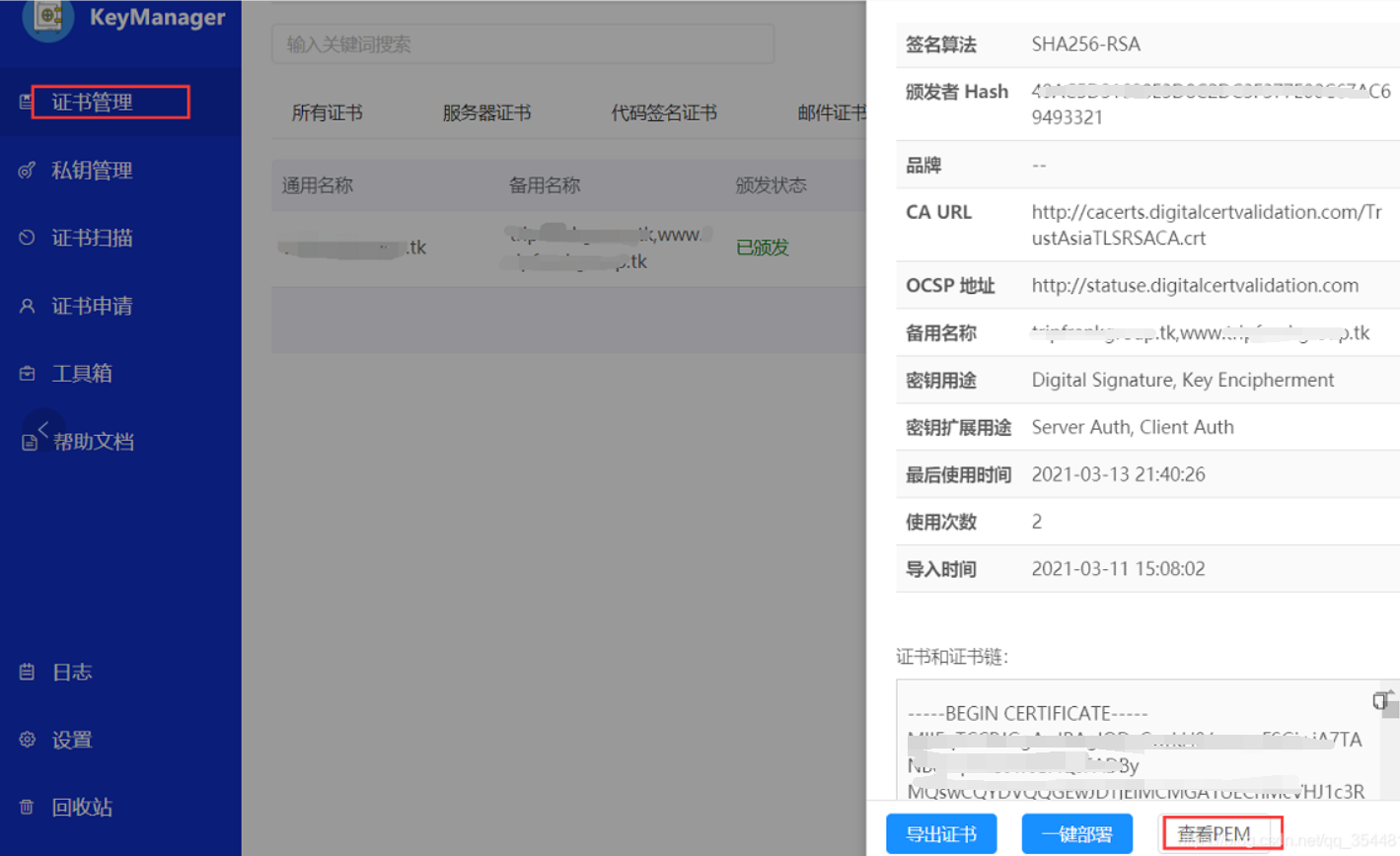Viewport: 1400px width, 856px height.
Task: Click the 私钥管理 key icon
Action: [28, 171]
